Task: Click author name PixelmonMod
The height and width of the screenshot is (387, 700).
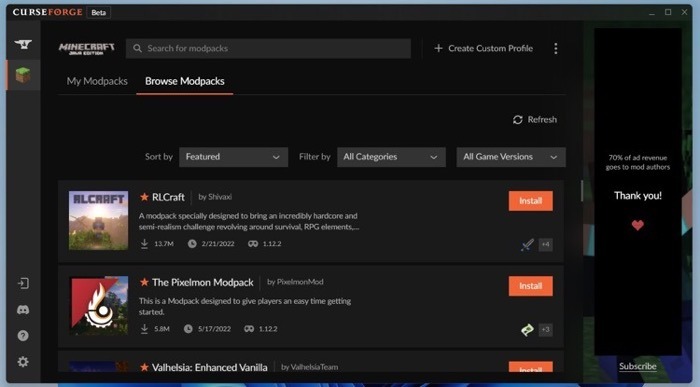Action: point(300,282)
